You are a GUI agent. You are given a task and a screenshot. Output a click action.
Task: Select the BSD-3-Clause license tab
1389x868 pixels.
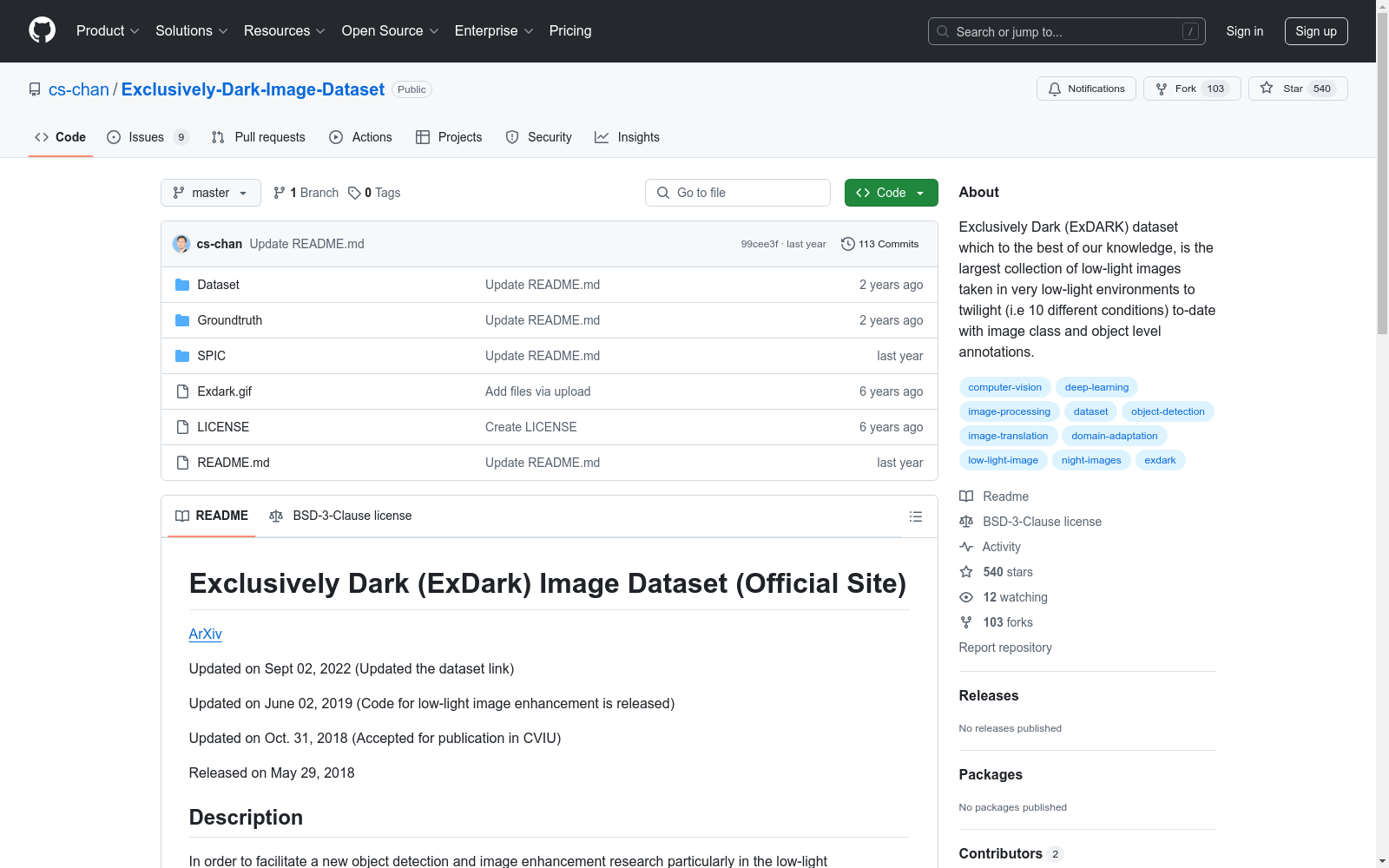pos(340,516)
